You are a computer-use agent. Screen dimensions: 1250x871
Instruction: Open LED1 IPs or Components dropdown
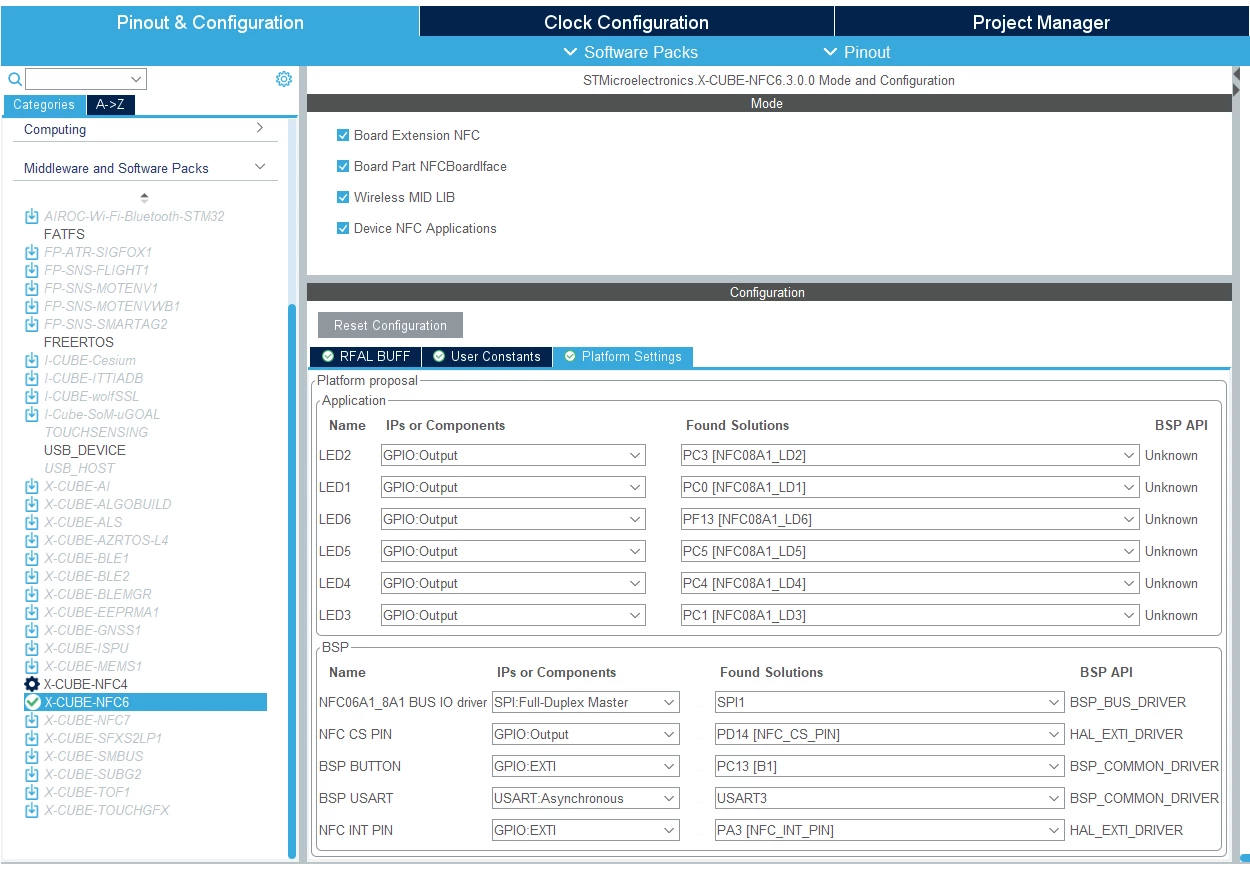coord(513,487)
